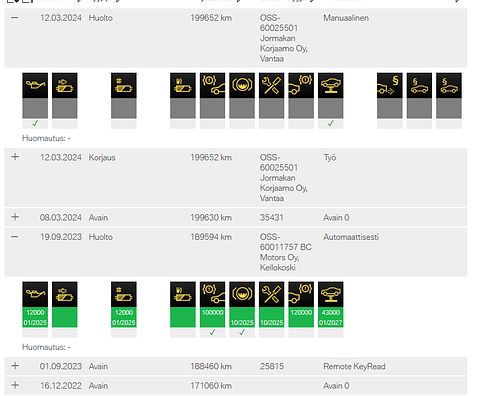This screenshot has width=480, height=396.
Task: Toggle checkmark under car-on-lift, 12.03.2024 service
Action: [331, 124]
